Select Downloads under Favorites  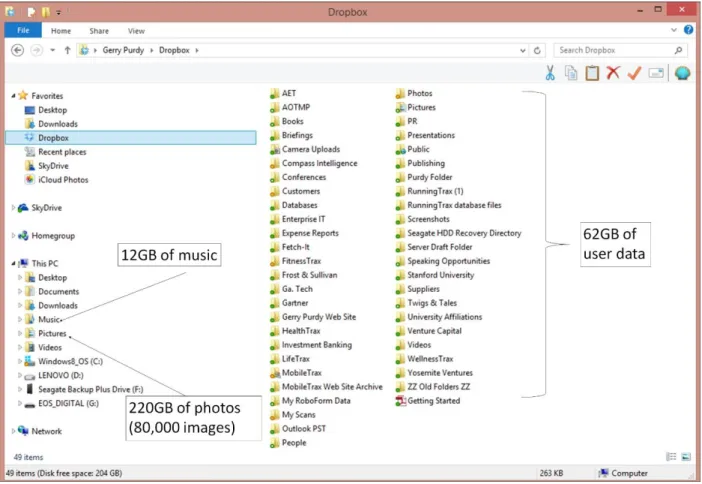[51, 124]
